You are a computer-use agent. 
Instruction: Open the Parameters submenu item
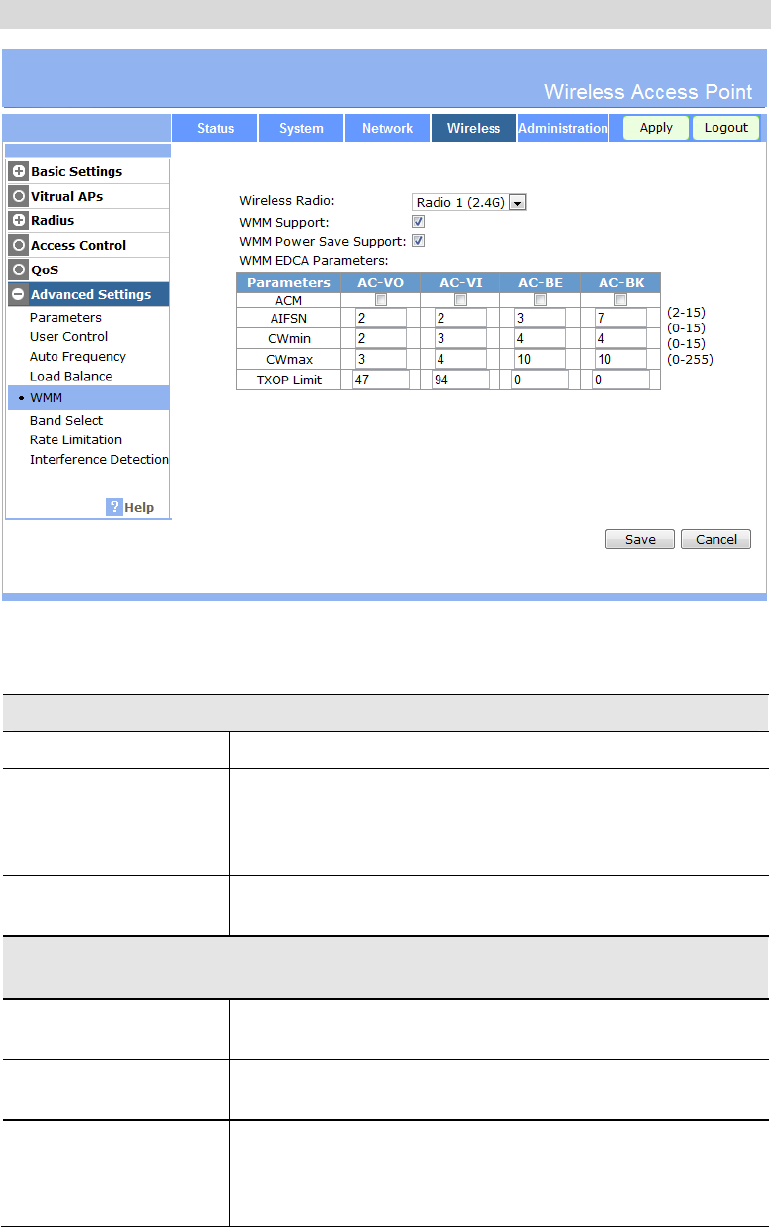(x=66, y=317)
